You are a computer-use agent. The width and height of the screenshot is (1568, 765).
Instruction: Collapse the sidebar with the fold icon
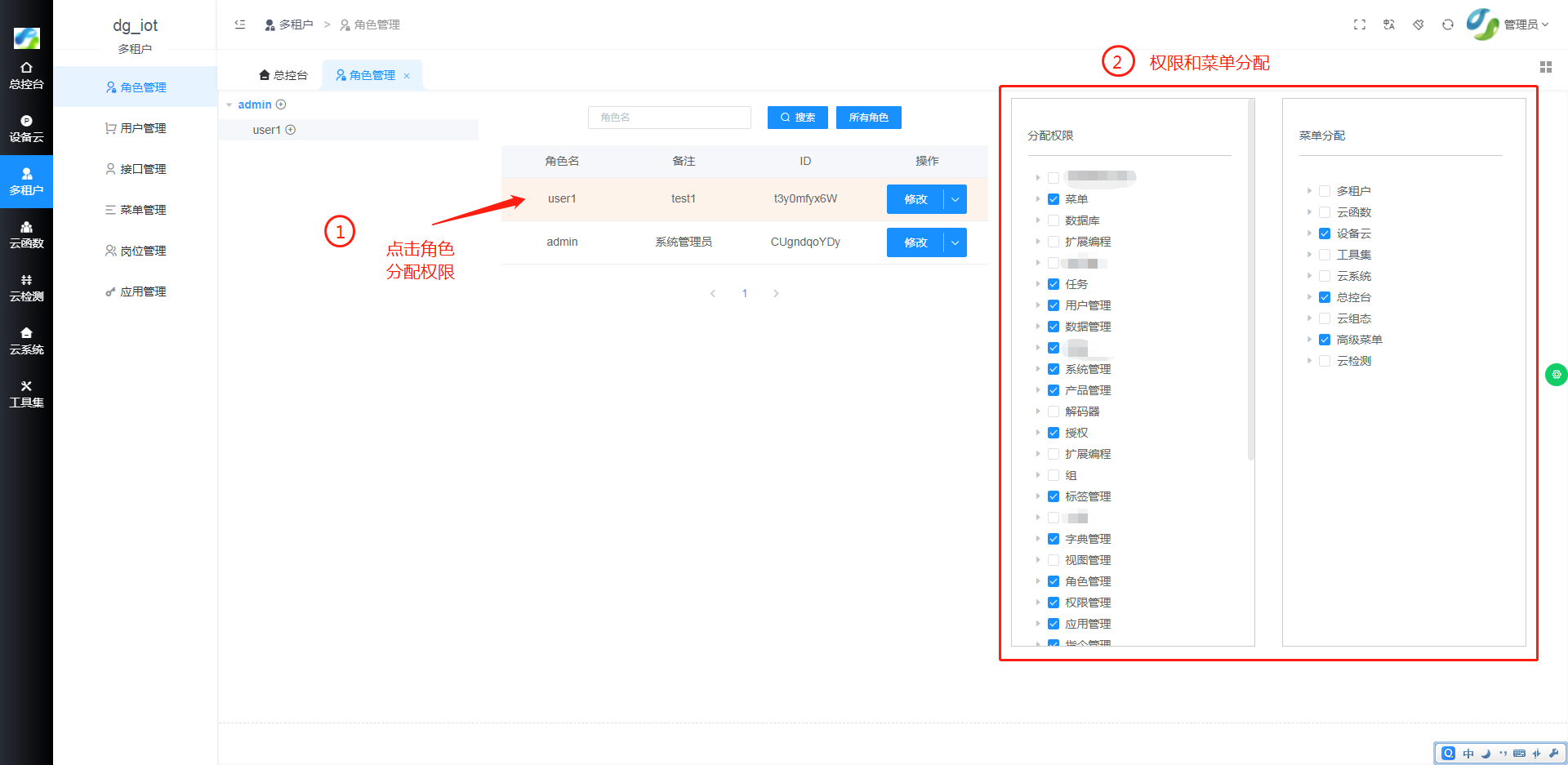pyautogui.click(x=240, y=24)
